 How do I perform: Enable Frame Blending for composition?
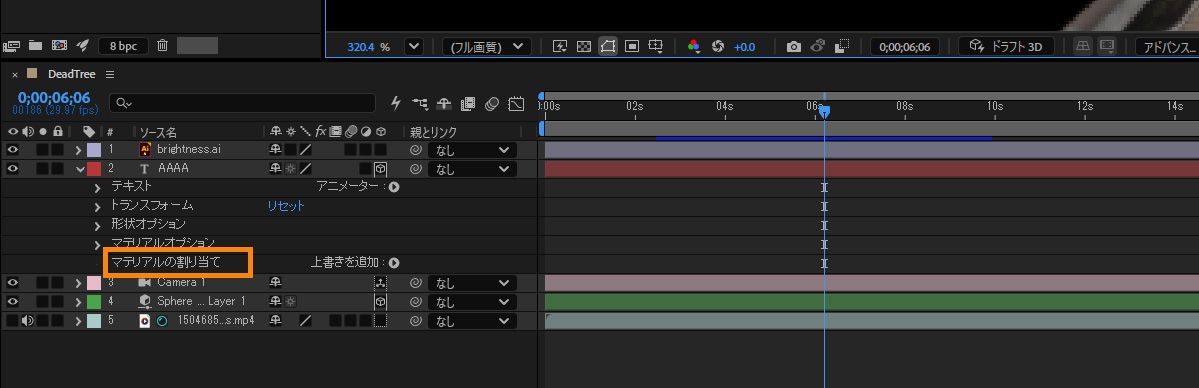tap(469, 103)
